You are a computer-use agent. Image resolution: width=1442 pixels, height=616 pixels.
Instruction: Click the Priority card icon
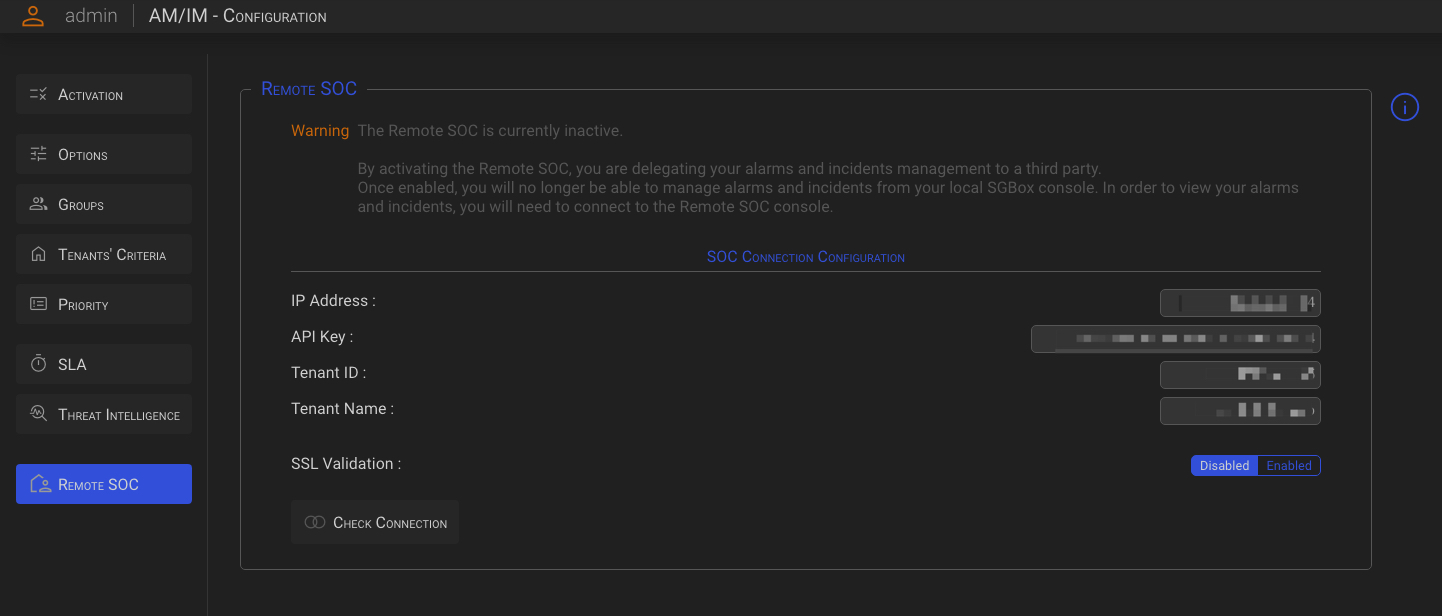(x=39, y=304)
